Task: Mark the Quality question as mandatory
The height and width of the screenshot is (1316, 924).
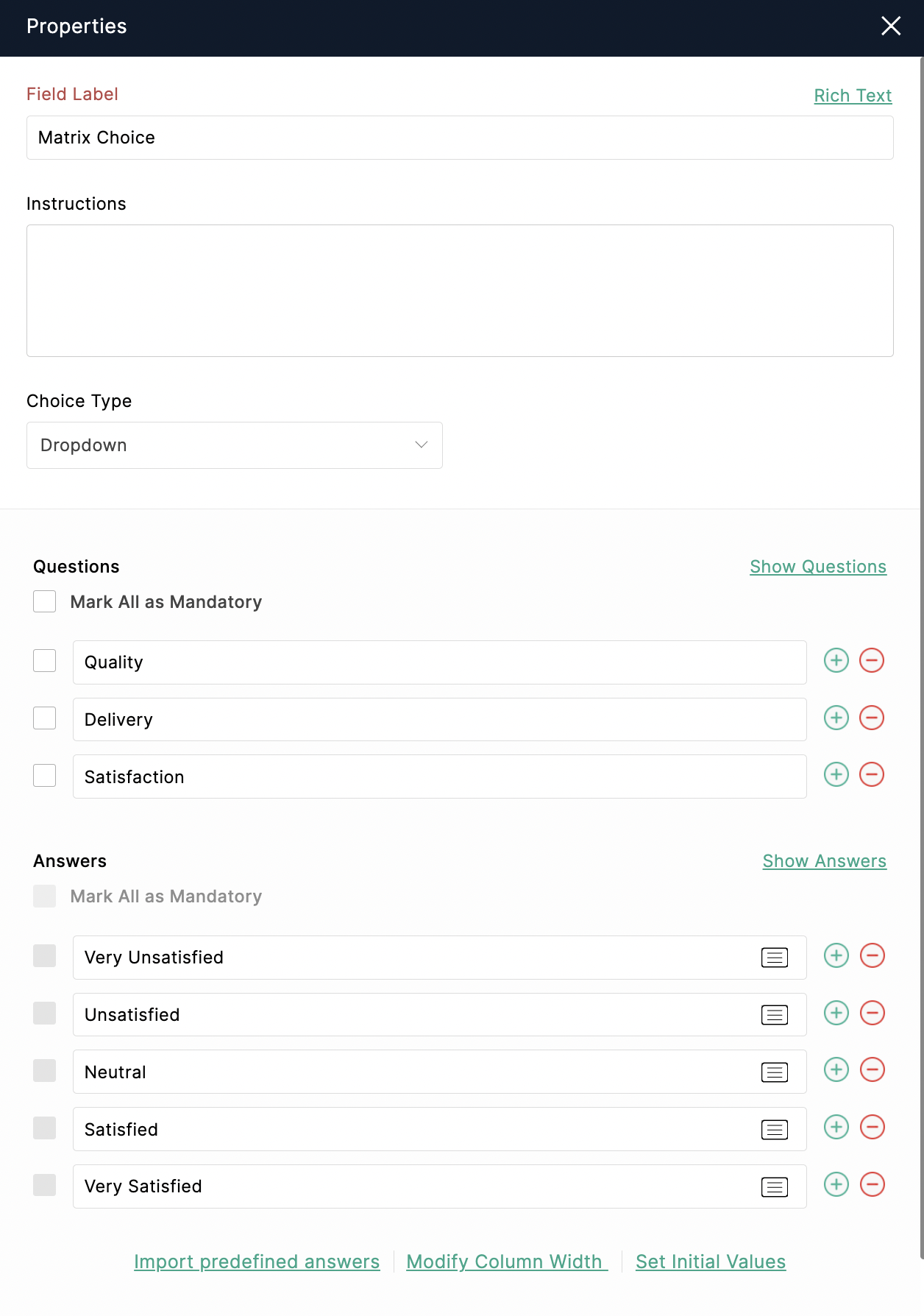Action: point(44,660)
